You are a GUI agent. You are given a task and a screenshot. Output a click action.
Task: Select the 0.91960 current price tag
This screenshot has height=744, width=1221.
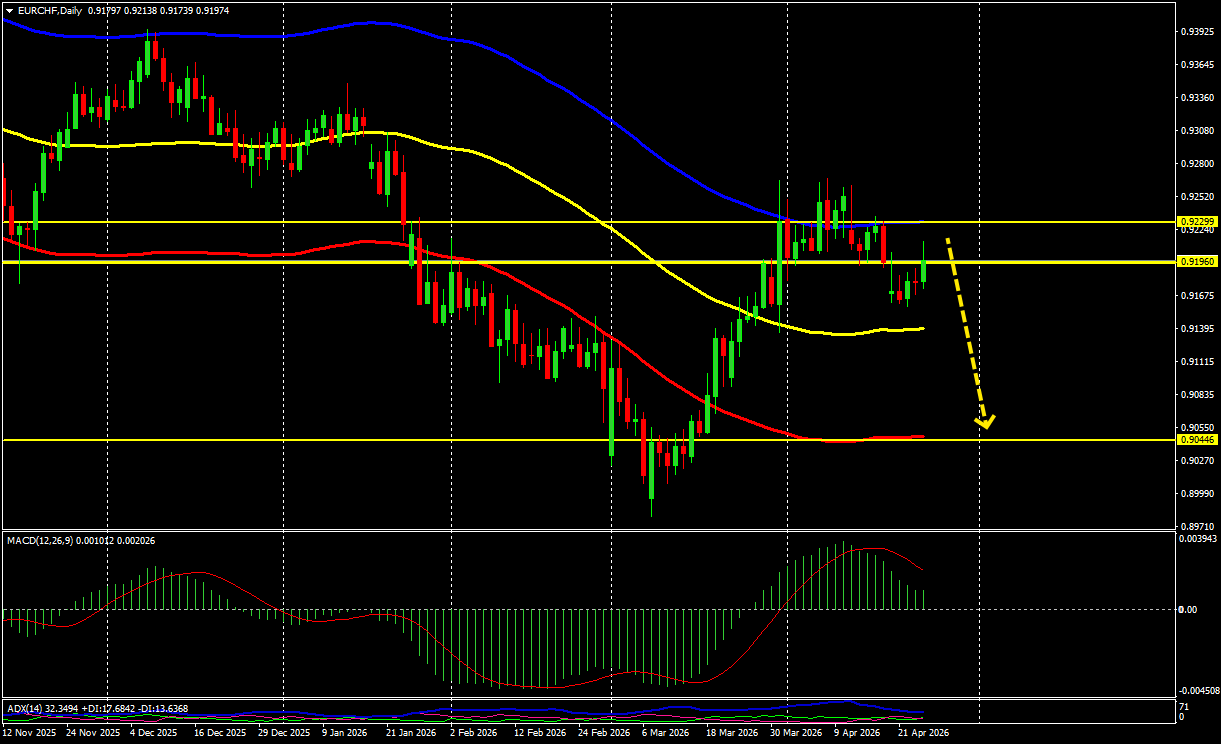point(1197,261)
